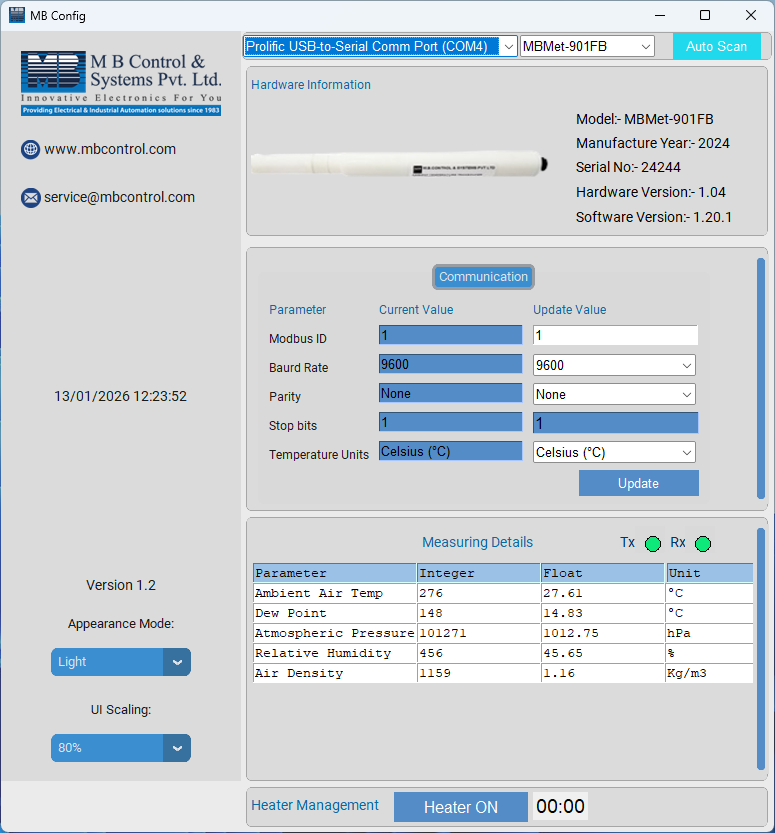Open the COM port selection dropdown
The width and height of the screenshot is (775, 833).
point(380,46)
